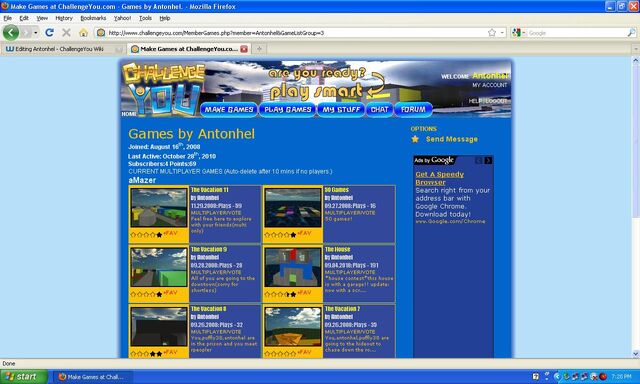The width and height of the screenshot is (640, 384).
Task: Open the Bookmarks menu
Action: 93,18
